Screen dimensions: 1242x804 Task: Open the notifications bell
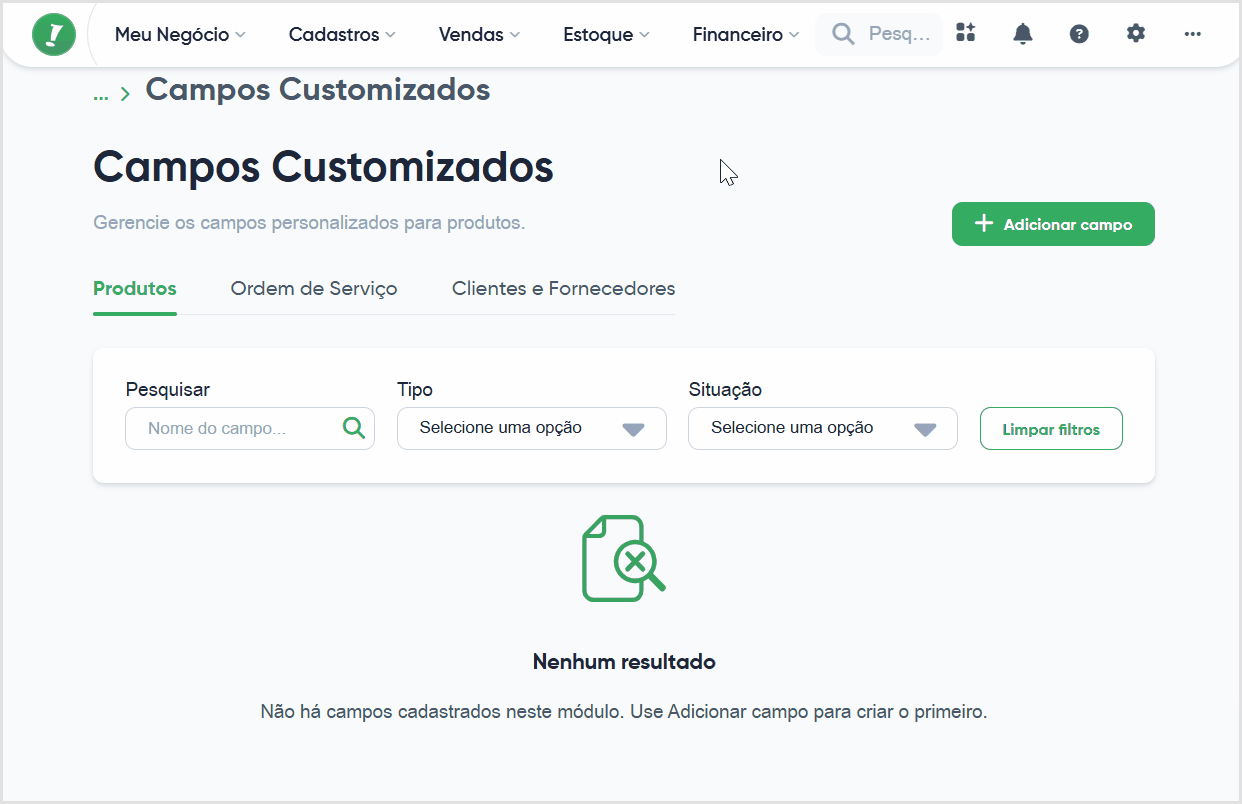pos(1022,34)
